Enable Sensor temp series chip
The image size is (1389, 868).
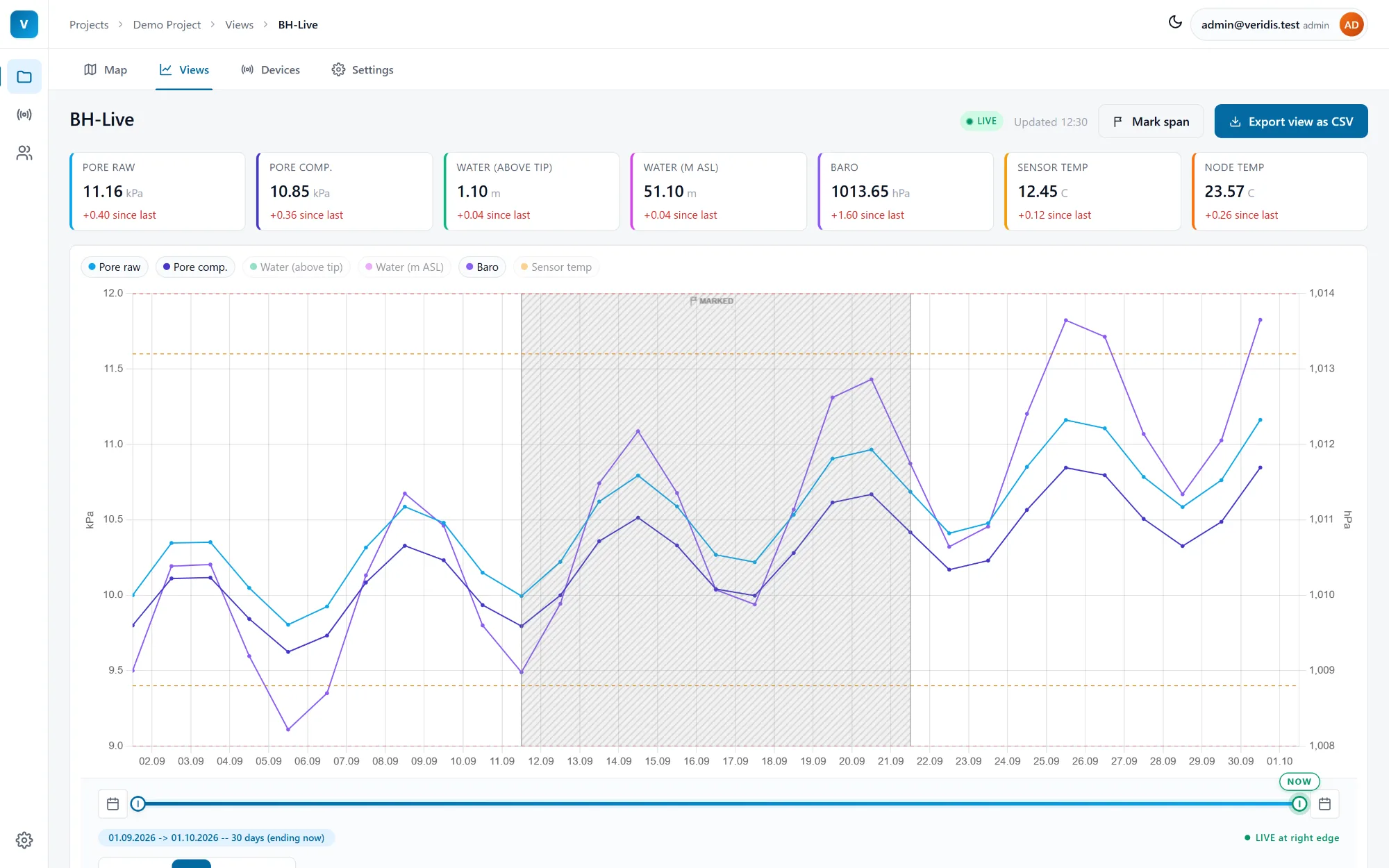(556, 267)
